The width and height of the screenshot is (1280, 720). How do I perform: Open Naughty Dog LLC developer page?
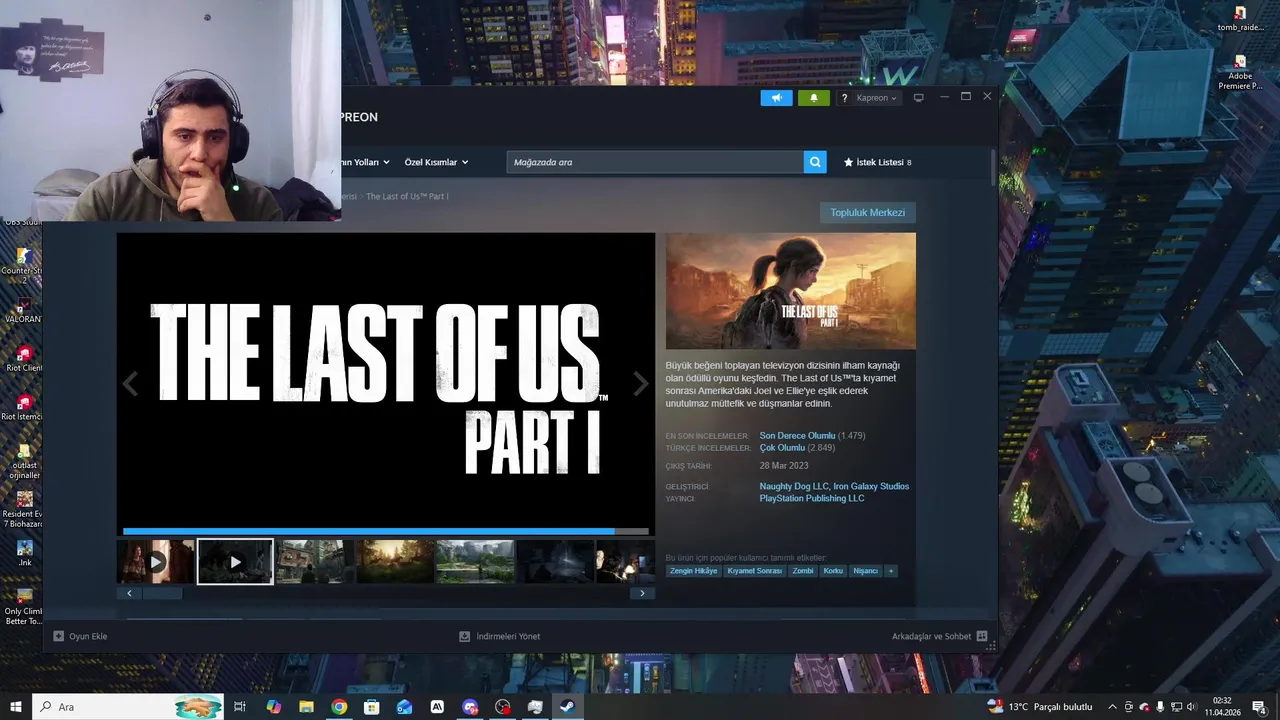click(x=793, y=486)
